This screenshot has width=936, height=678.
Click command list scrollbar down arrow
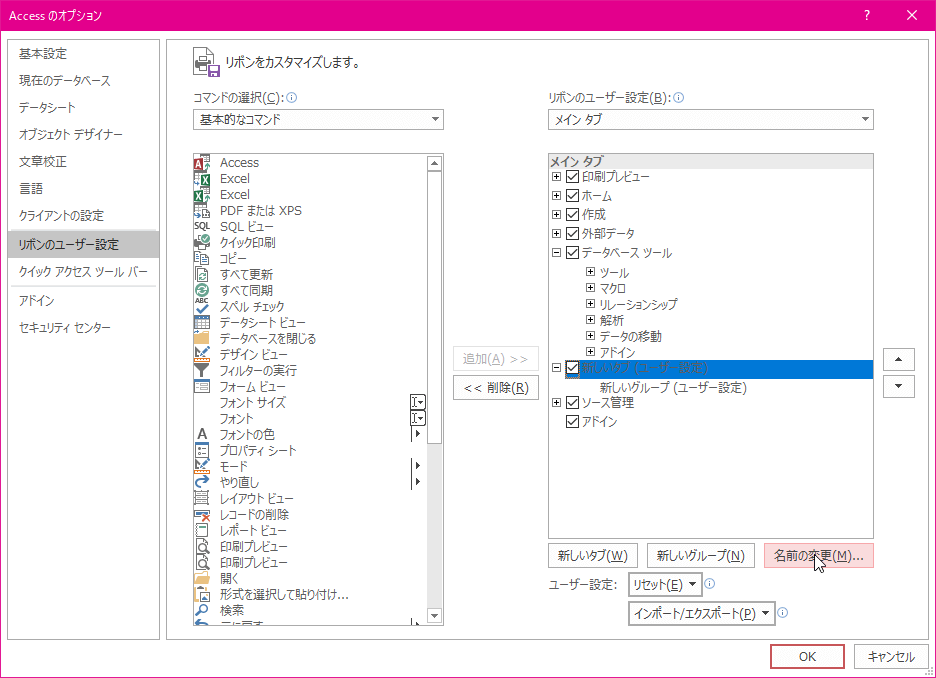coord(435,616)
